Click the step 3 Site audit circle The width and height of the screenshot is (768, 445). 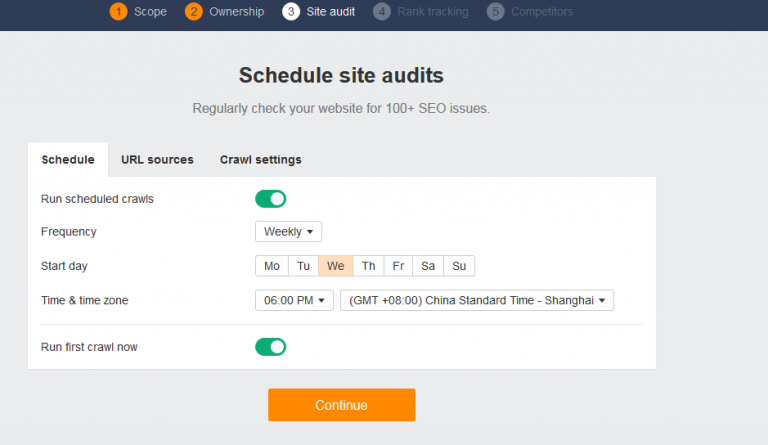click(x=291, y=11)
